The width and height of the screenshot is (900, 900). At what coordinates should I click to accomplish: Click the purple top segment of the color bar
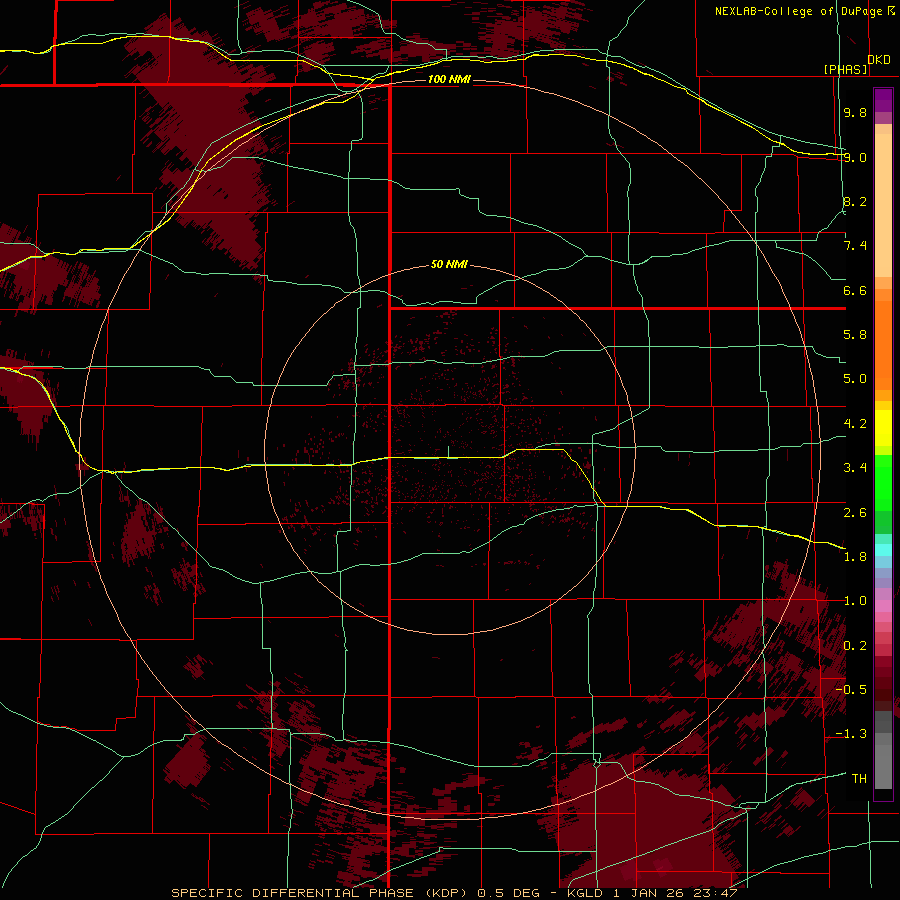(883, 100)
